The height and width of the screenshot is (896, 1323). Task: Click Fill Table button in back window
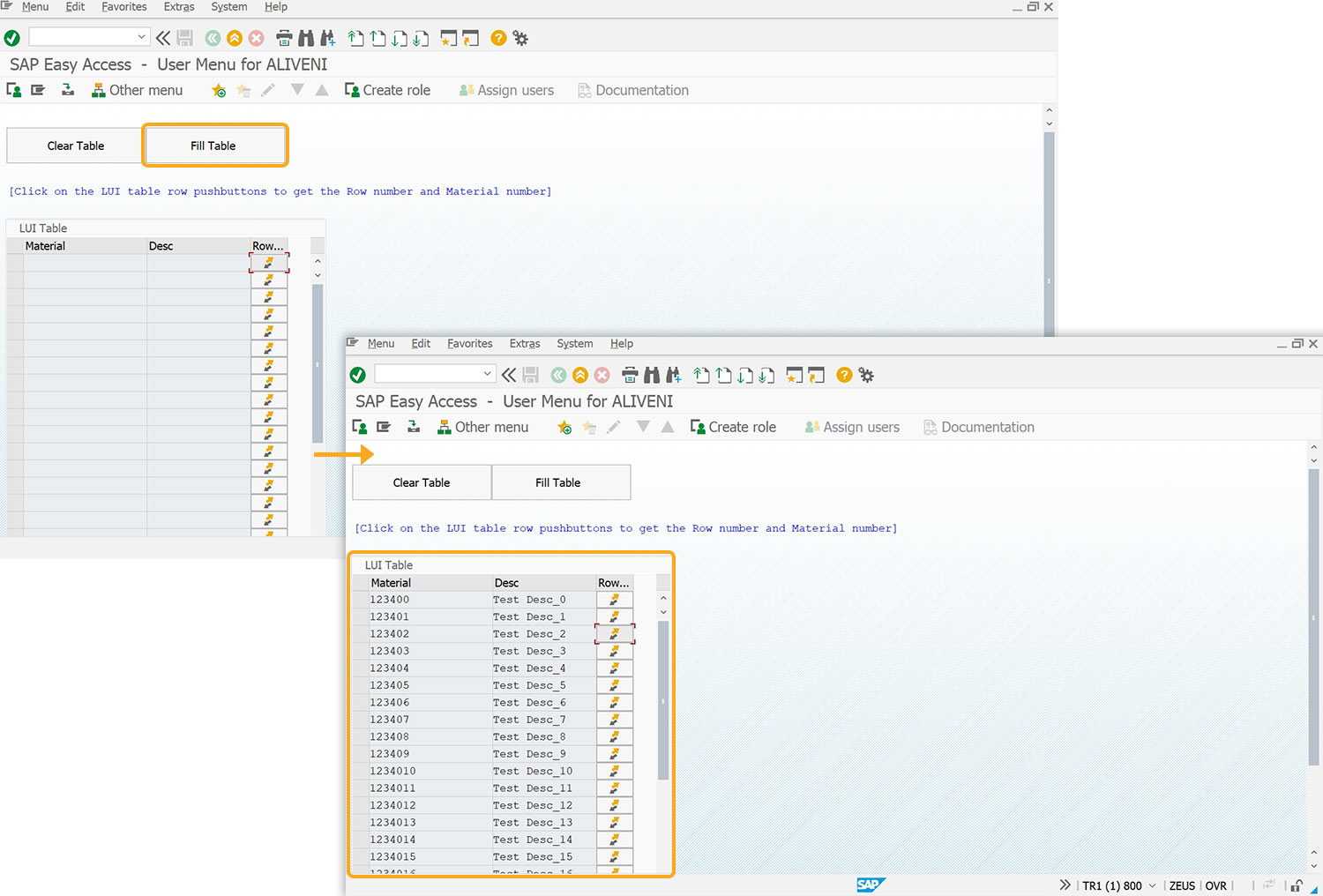[215, 146]
